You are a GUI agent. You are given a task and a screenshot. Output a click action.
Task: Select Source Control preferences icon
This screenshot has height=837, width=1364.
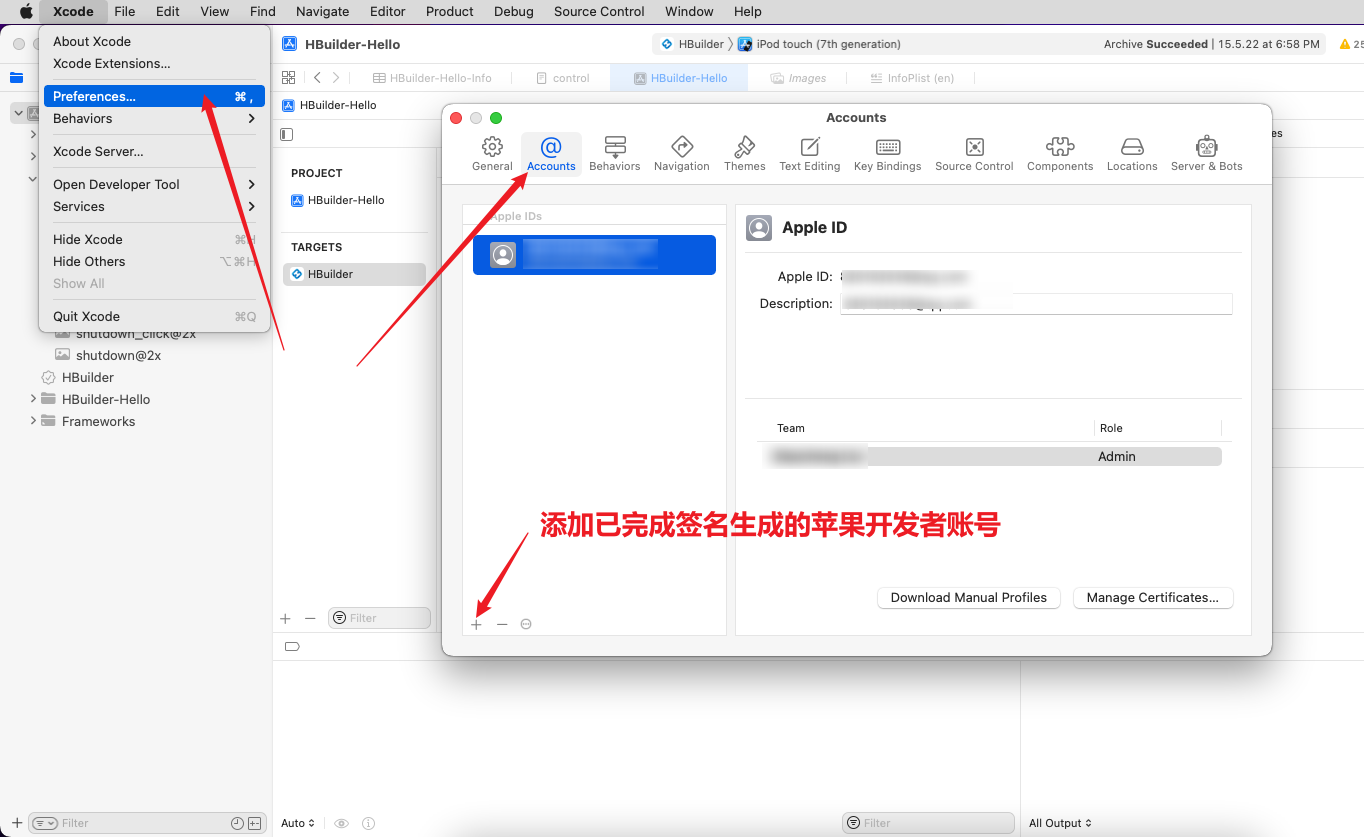(974, 154)
